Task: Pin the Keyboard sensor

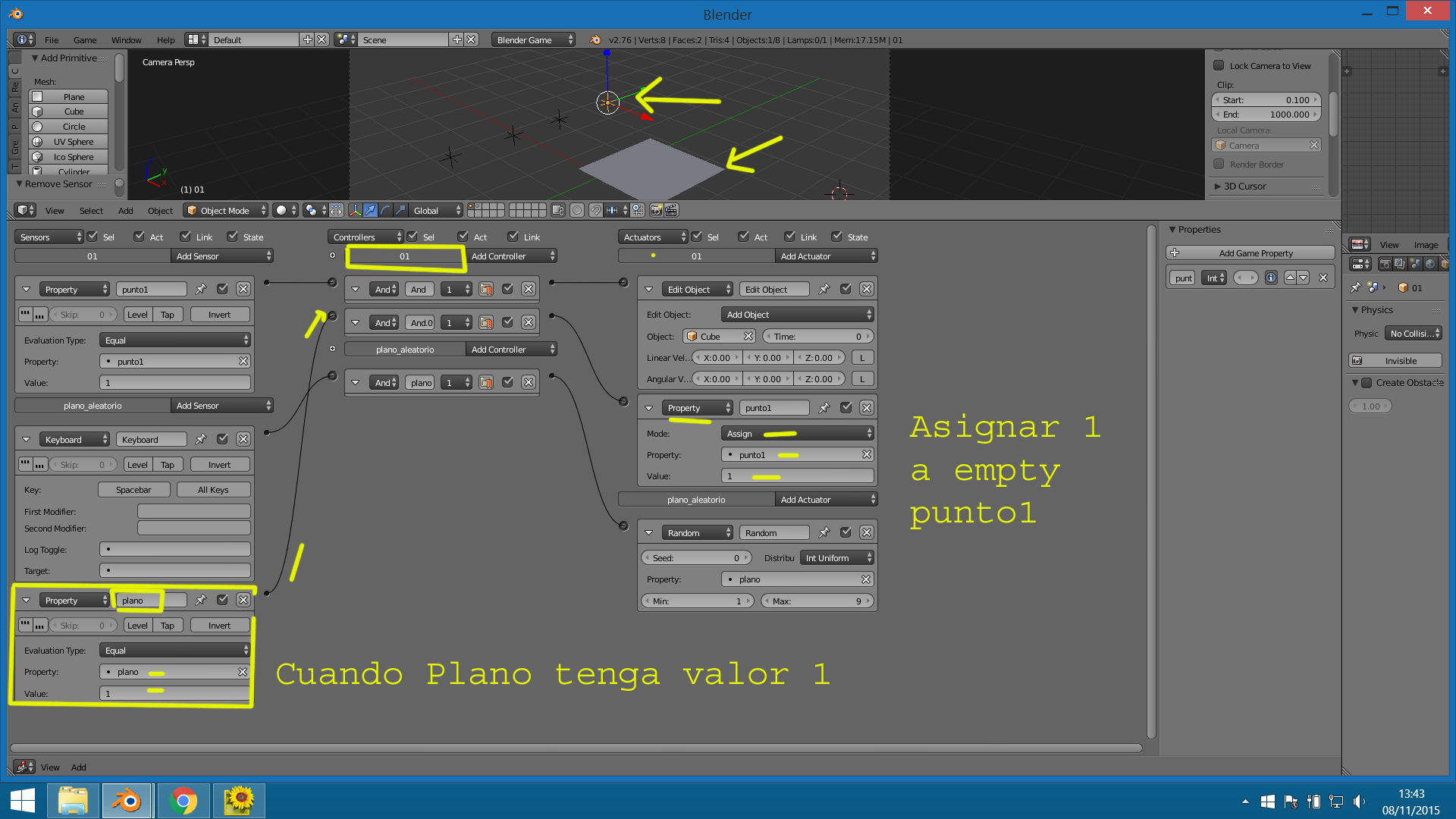Action: 201,439
